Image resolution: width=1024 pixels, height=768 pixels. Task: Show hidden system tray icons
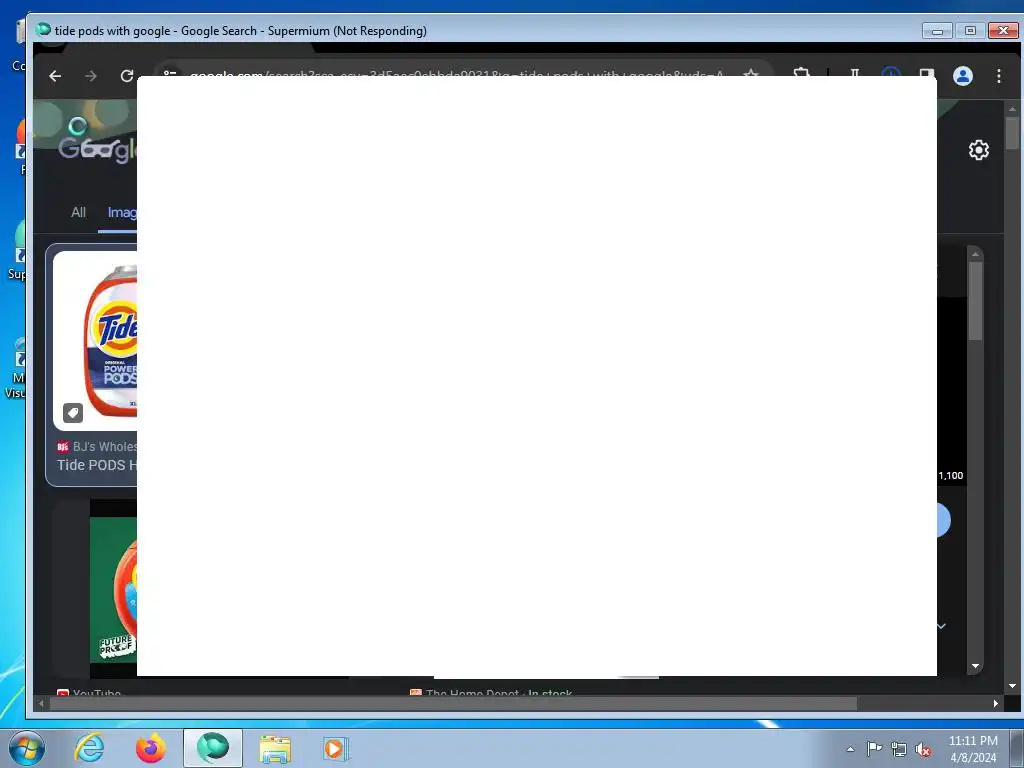tap(850, 750)
